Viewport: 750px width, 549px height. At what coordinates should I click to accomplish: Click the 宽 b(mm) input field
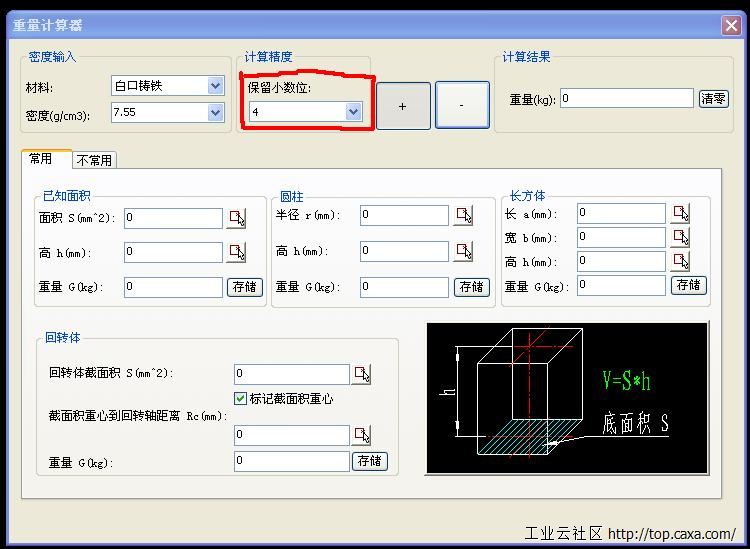coord(621,237)
